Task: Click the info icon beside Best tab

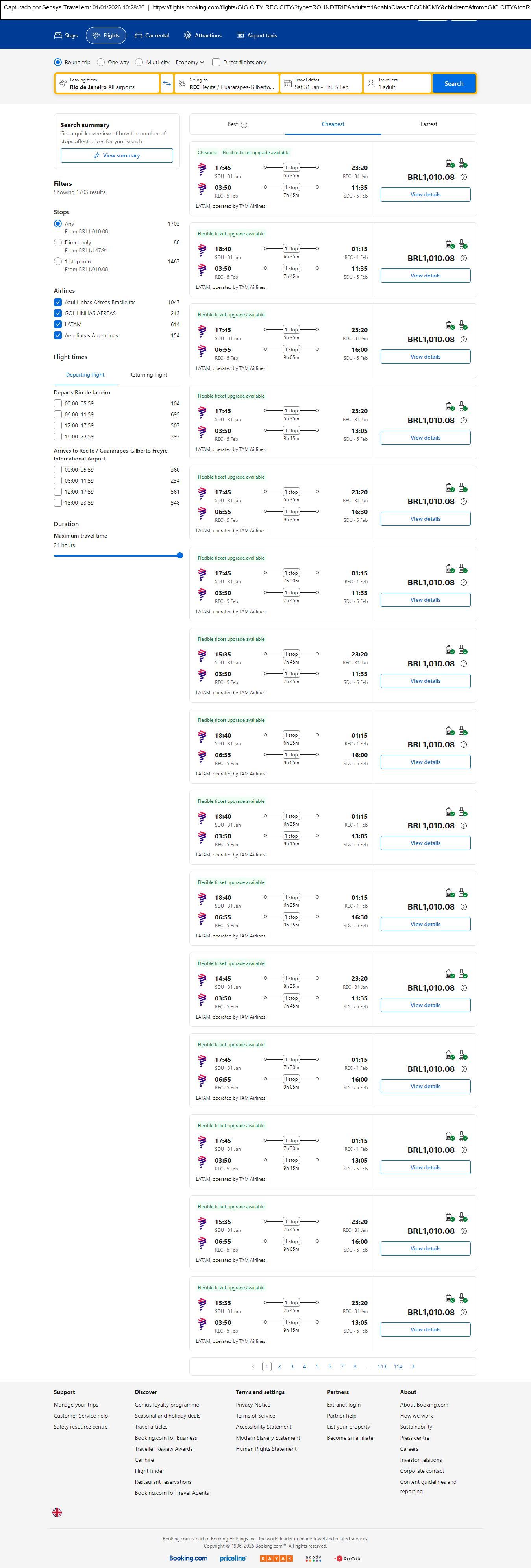Action: [x=244, y=125]
